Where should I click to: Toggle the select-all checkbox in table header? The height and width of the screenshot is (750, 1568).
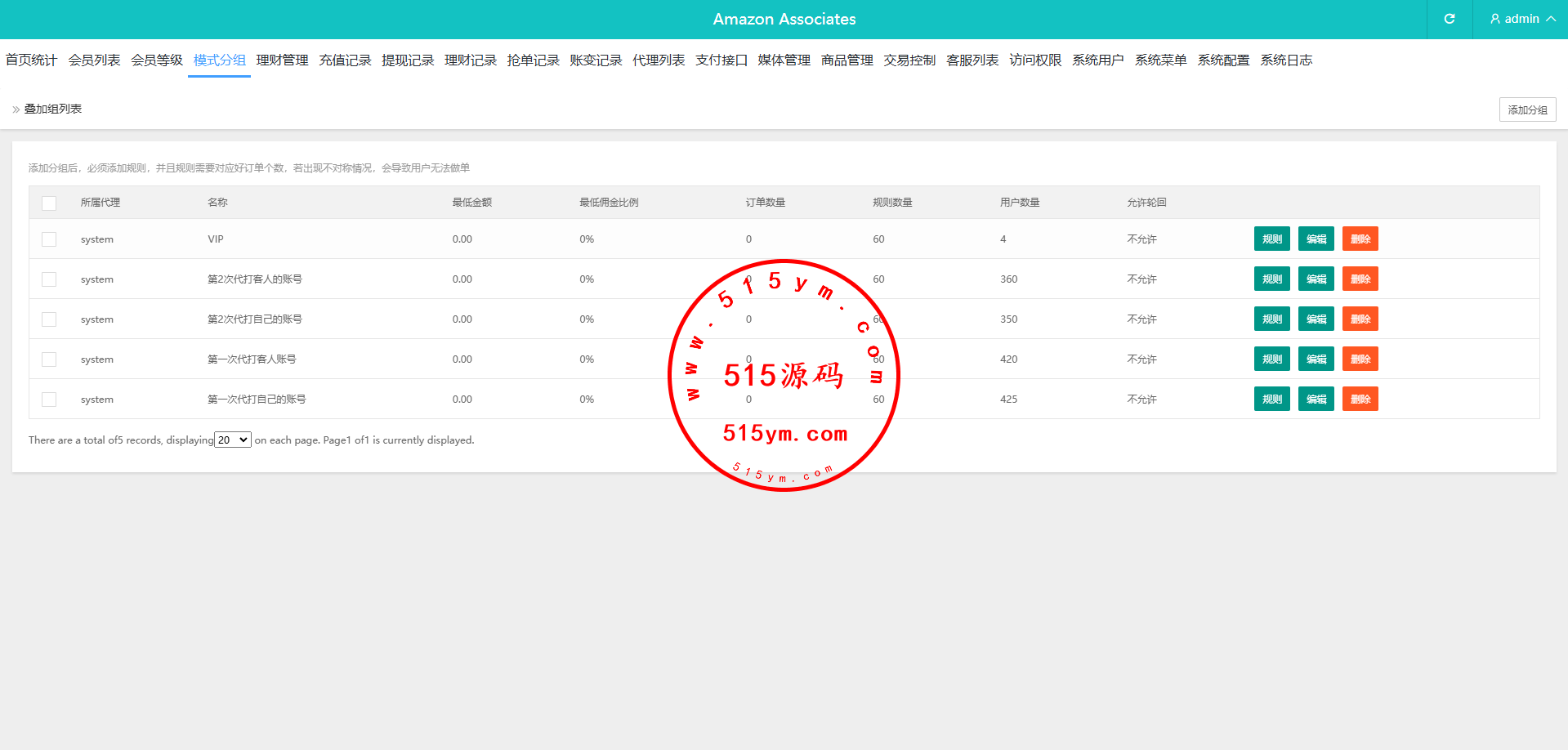point(49,203)
